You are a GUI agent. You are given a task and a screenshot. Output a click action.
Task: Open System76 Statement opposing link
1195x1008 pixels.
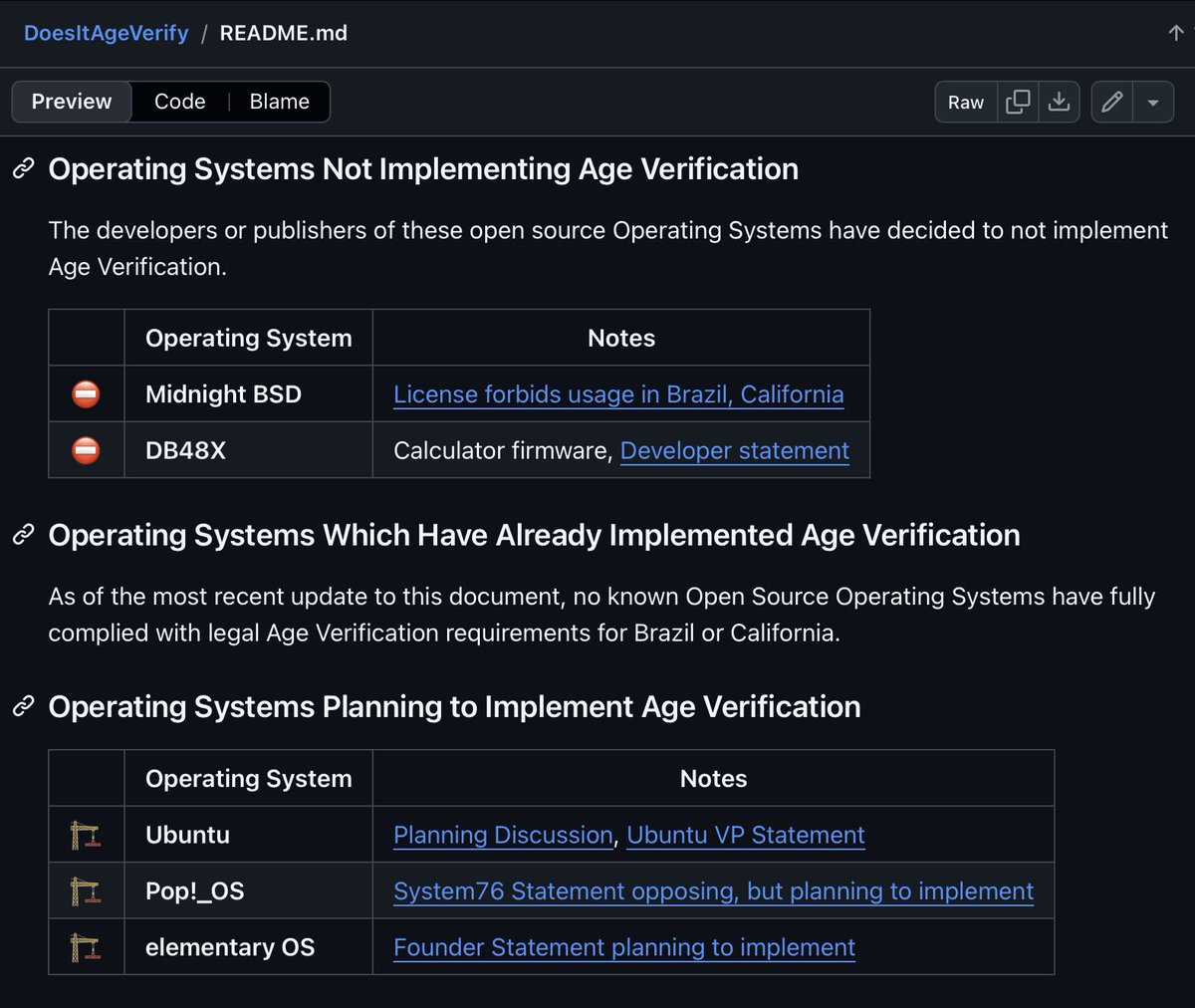point(713,891)
